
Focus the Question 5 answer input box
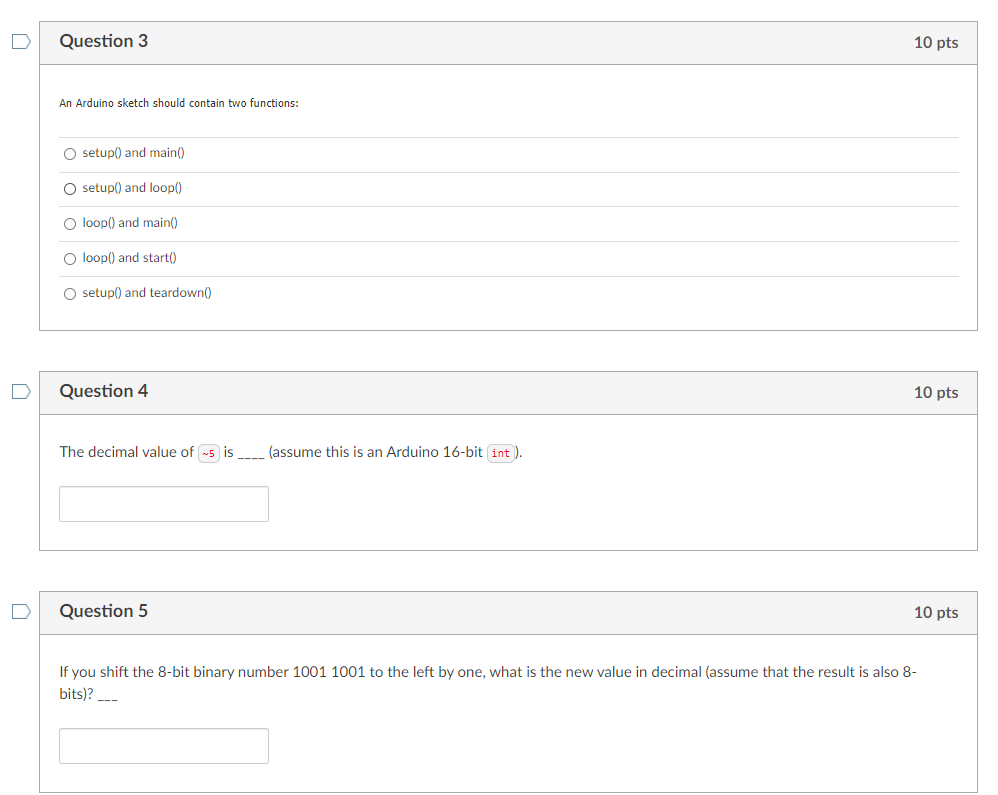(164, 746)
